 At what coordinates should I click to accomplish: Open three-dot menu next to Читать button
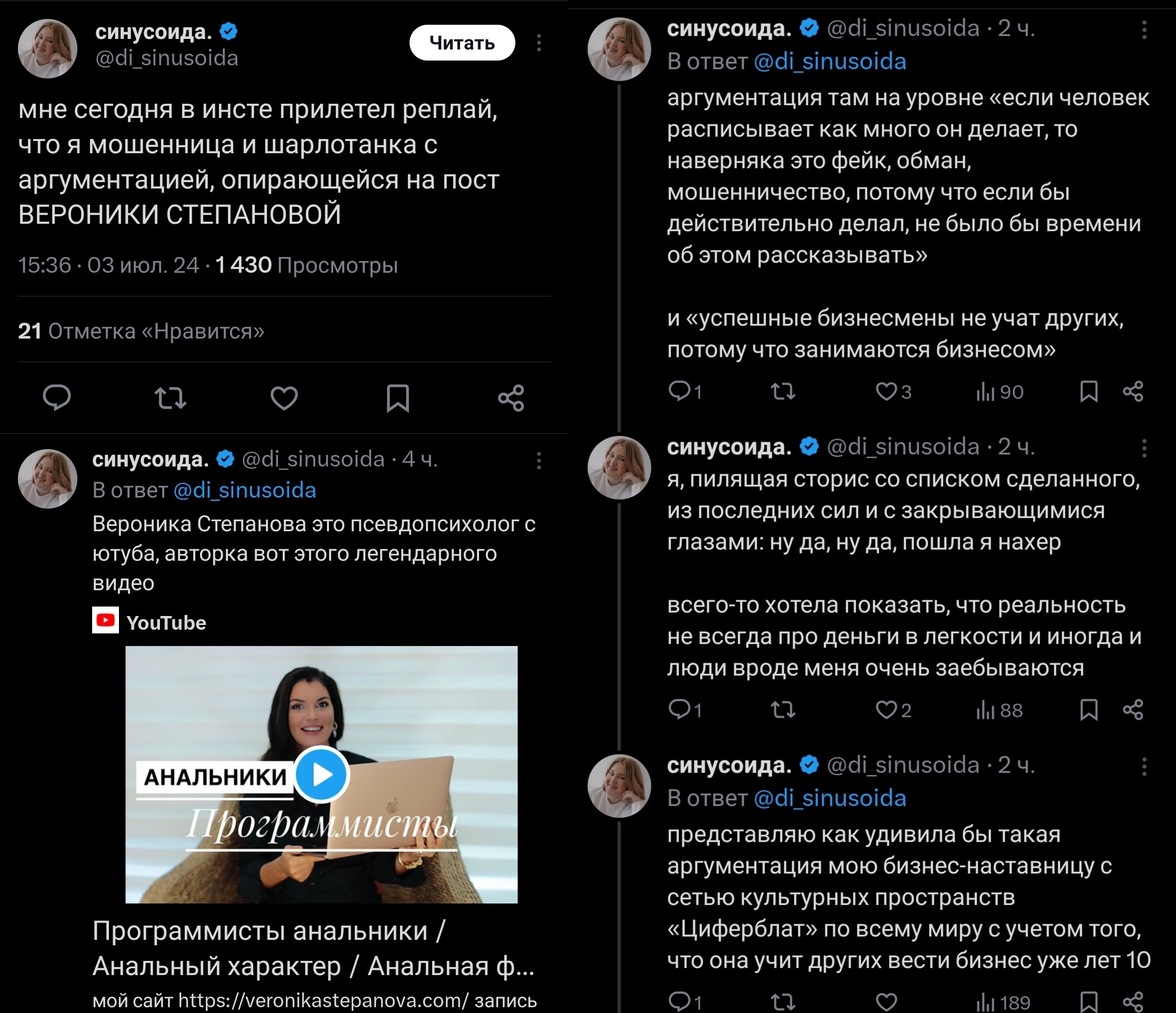tap(539, 43)
